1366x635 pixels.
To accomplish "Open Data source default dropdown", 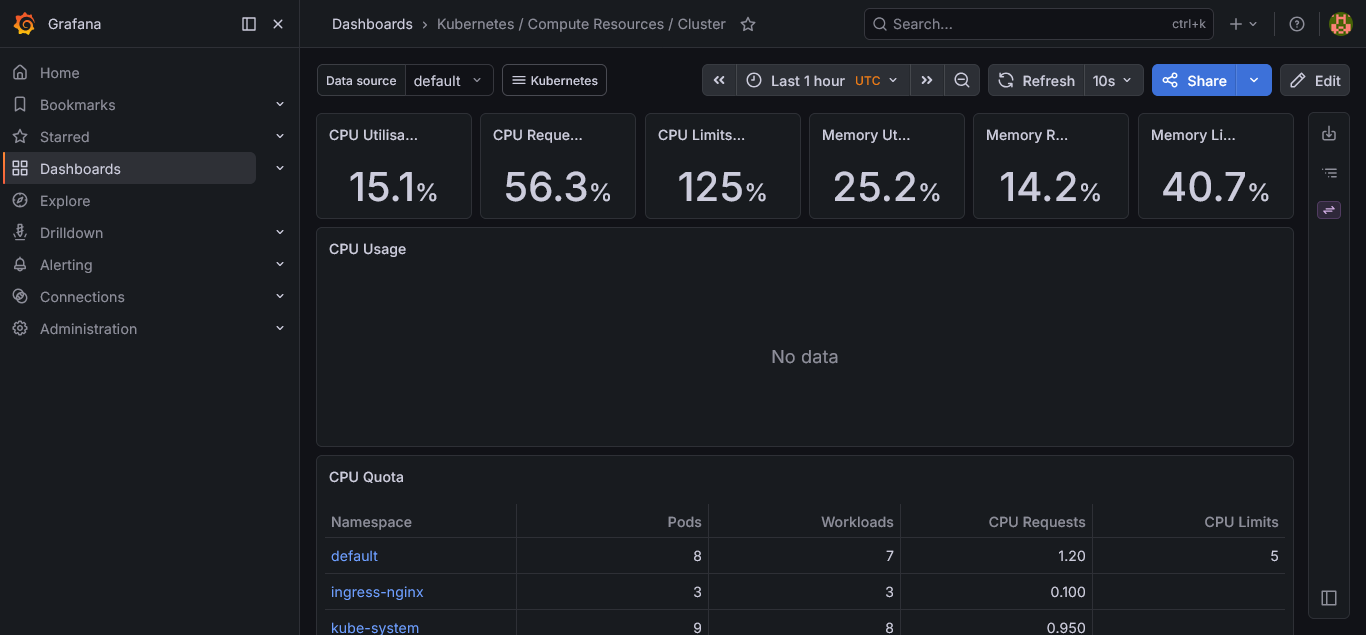I will (449, 81).
